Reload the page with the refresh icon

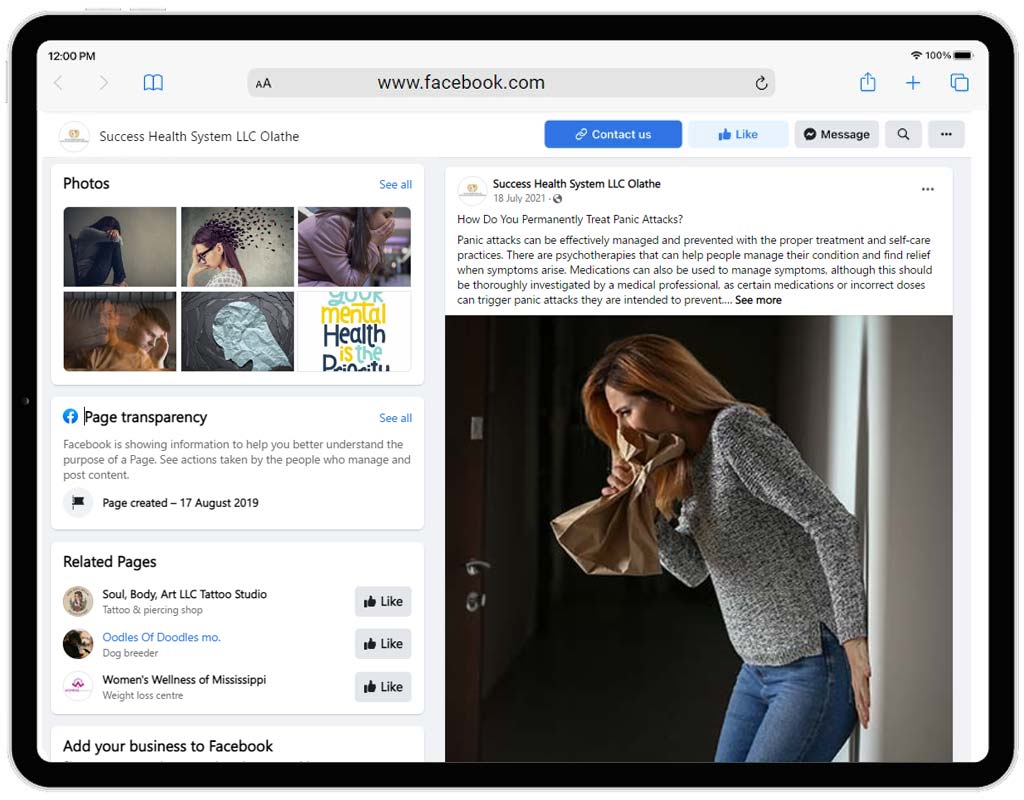[761, 83]
